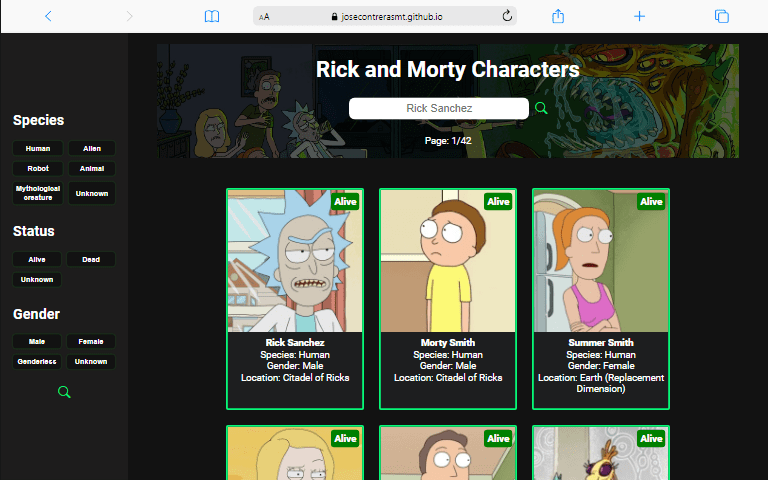768x480 pixels.
Task: Toggle the Animal species filter
Action: 92,168
